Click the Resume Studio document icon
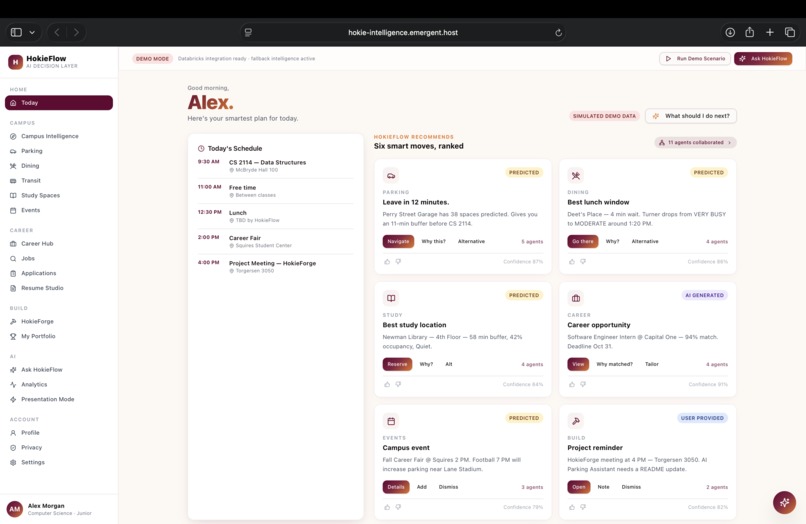Image resolution: width=806 pixels, height=524 pixels. 13,288
